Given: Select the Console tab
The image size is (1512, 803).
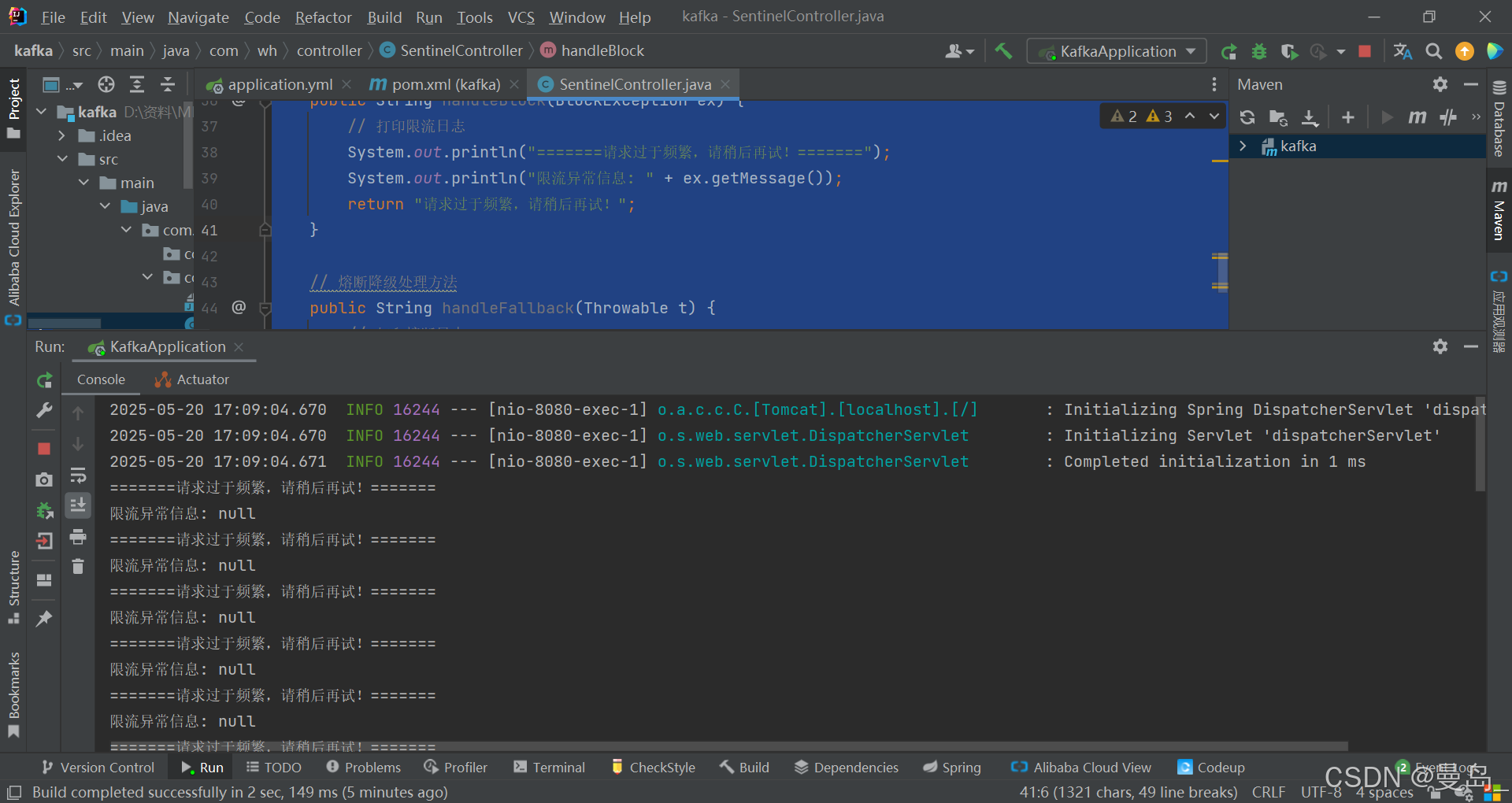Looking at the screenshot, I should click(101, 379).
